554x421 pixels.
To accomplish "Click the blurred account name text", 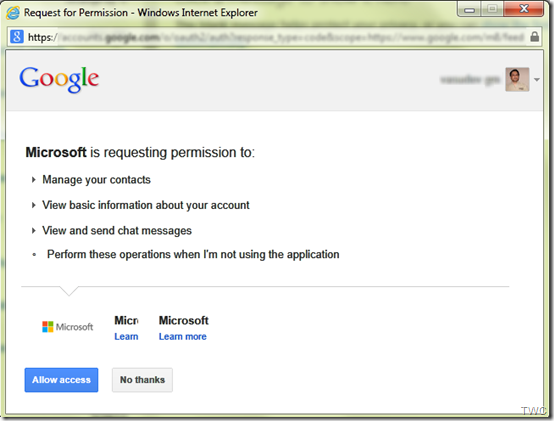I will pyautogui.click(x=470, y=80).
